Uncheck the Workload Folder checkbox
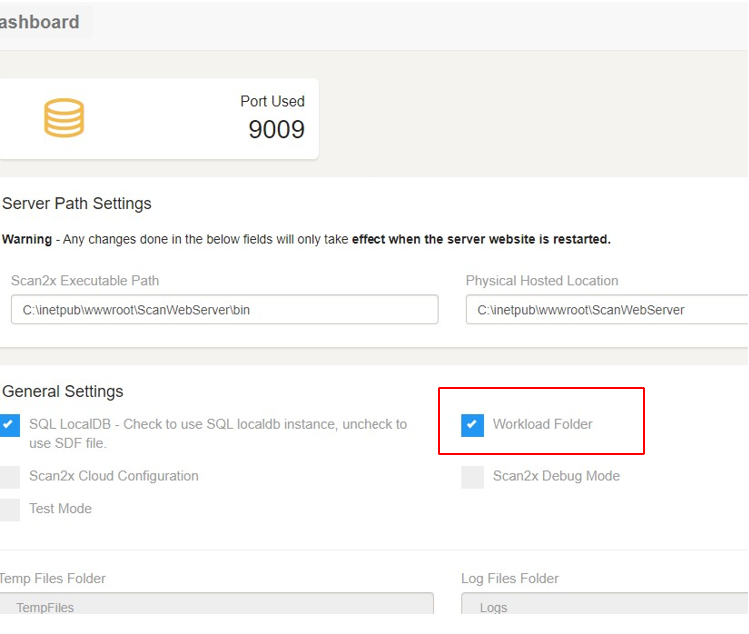 click(472, 425)
